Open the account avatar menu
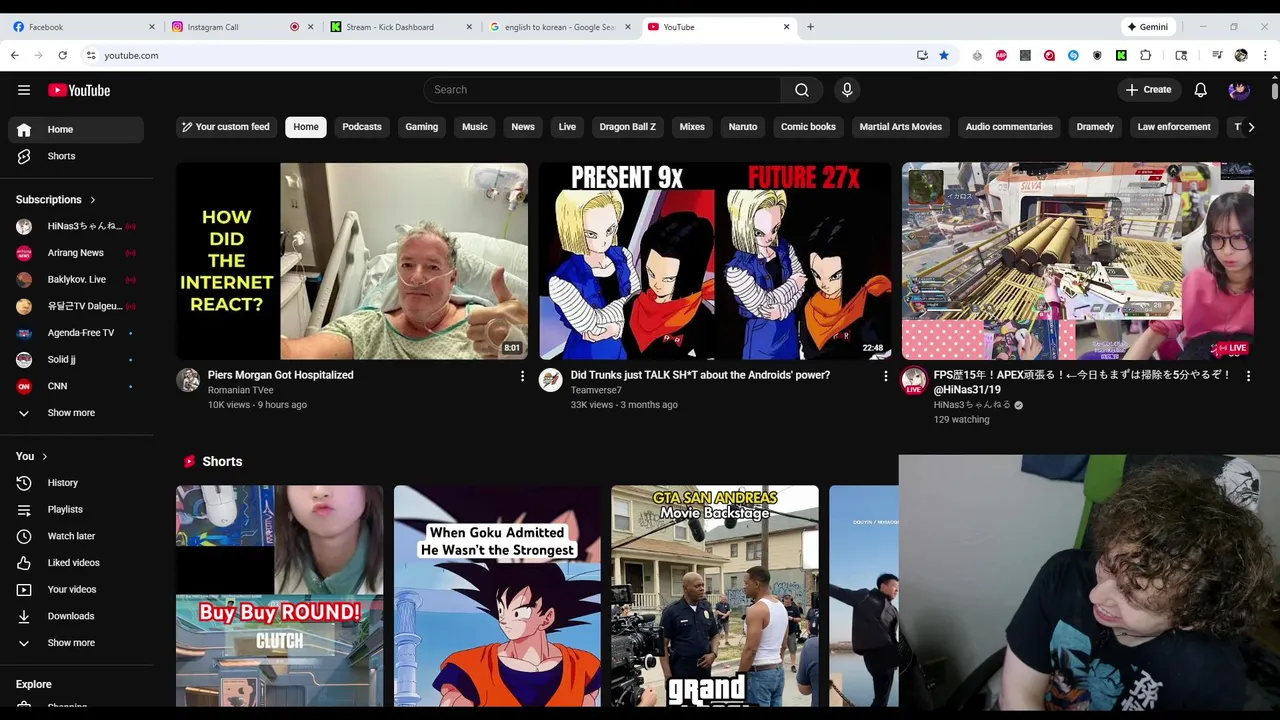Screen dimensions: 1280x720 [x=1239, y=90]
